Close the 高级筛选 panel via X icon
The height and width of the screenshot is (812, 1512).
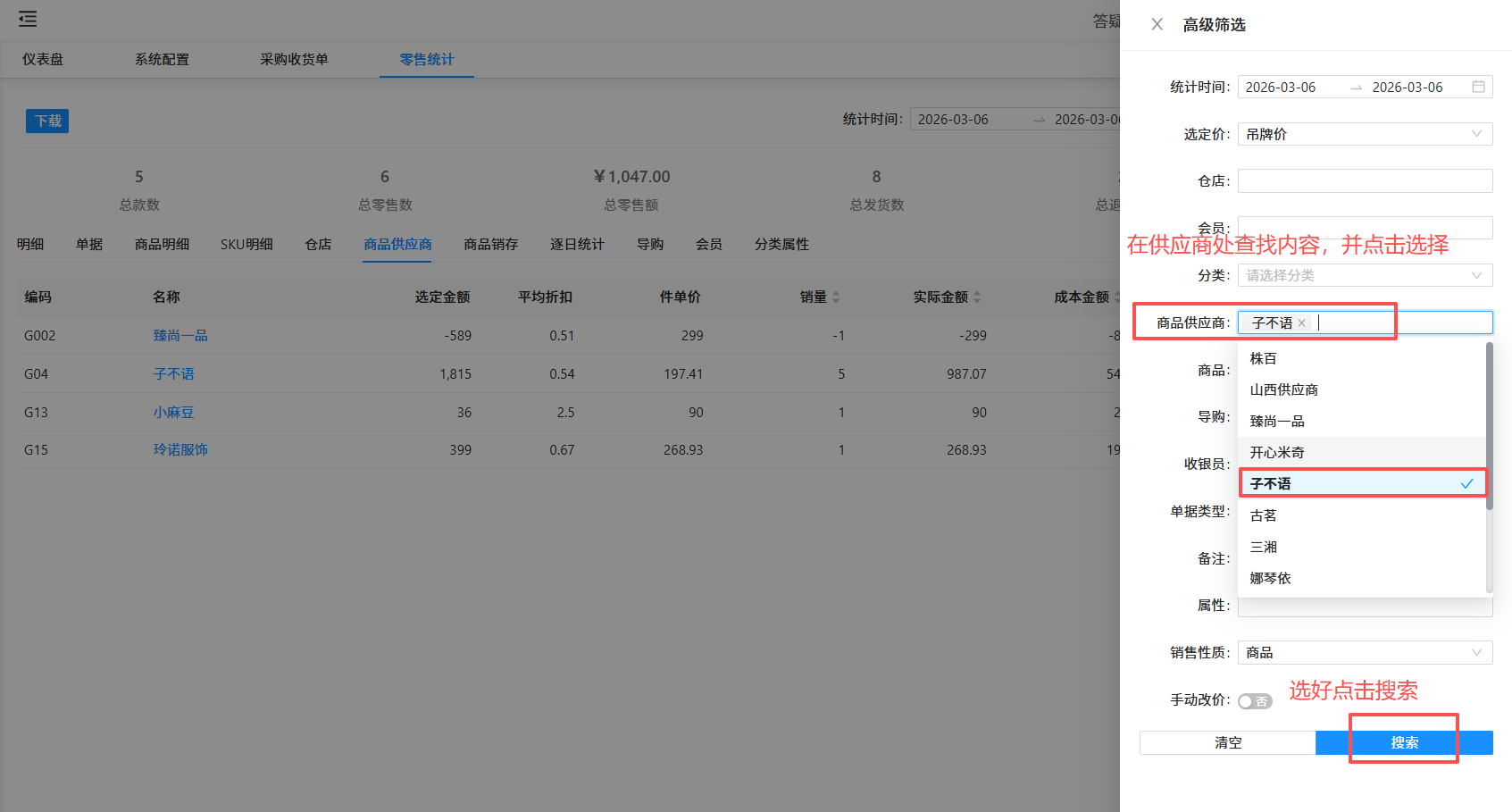1157,24
